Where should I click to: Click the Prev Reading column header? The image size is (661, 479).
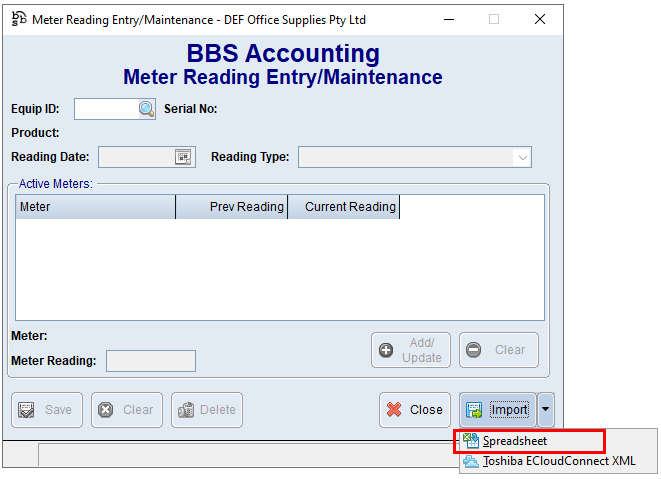coord(231,207)
